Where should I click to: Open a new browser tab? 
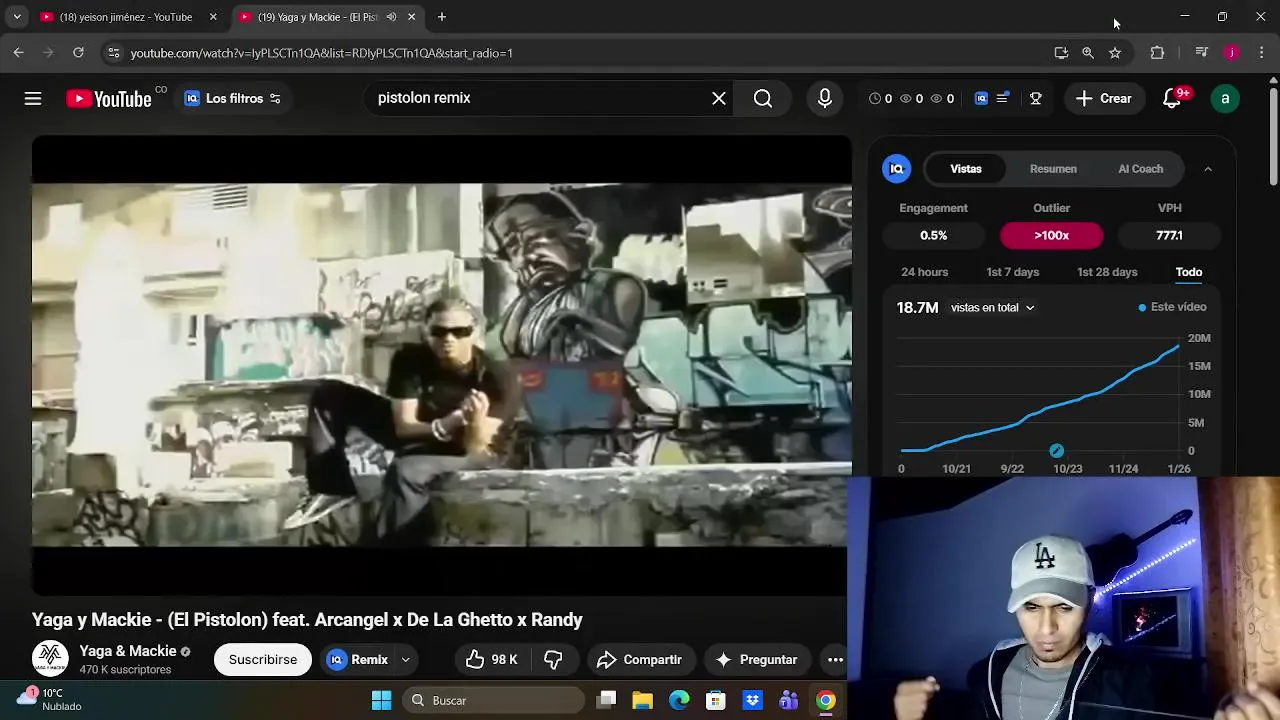(442, 17)
